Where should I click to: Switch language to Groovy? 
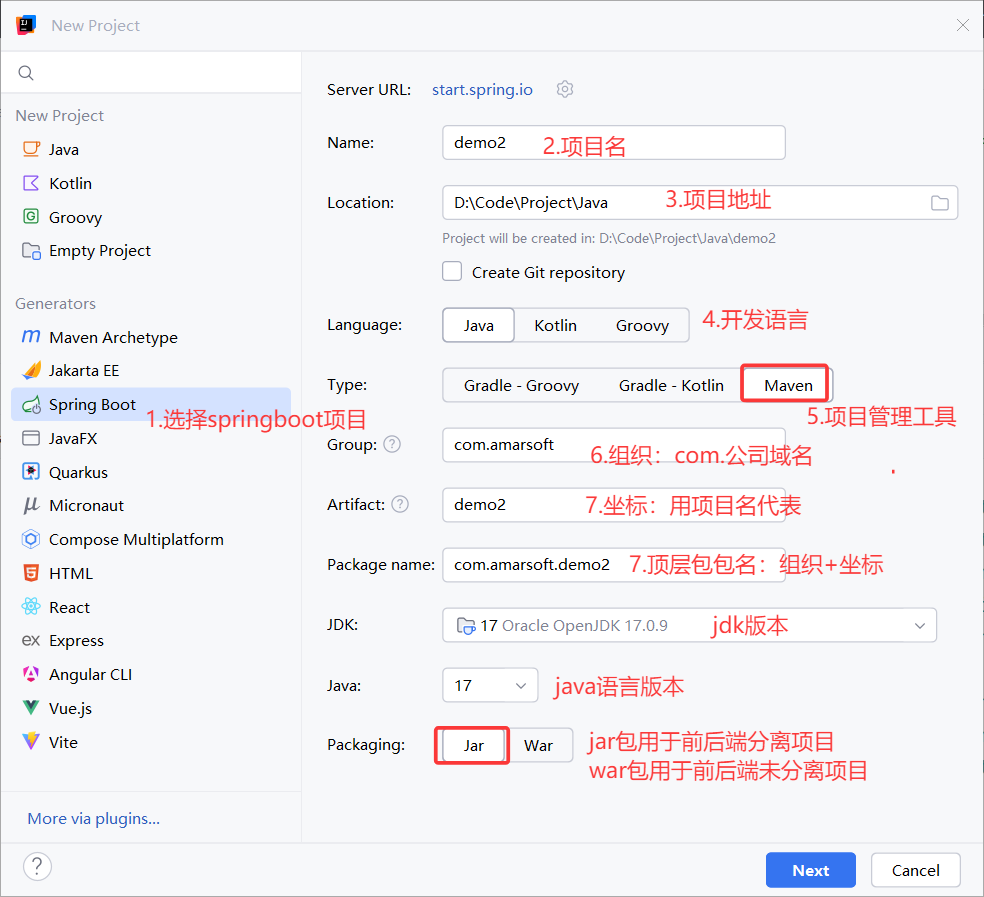[642, 325]
